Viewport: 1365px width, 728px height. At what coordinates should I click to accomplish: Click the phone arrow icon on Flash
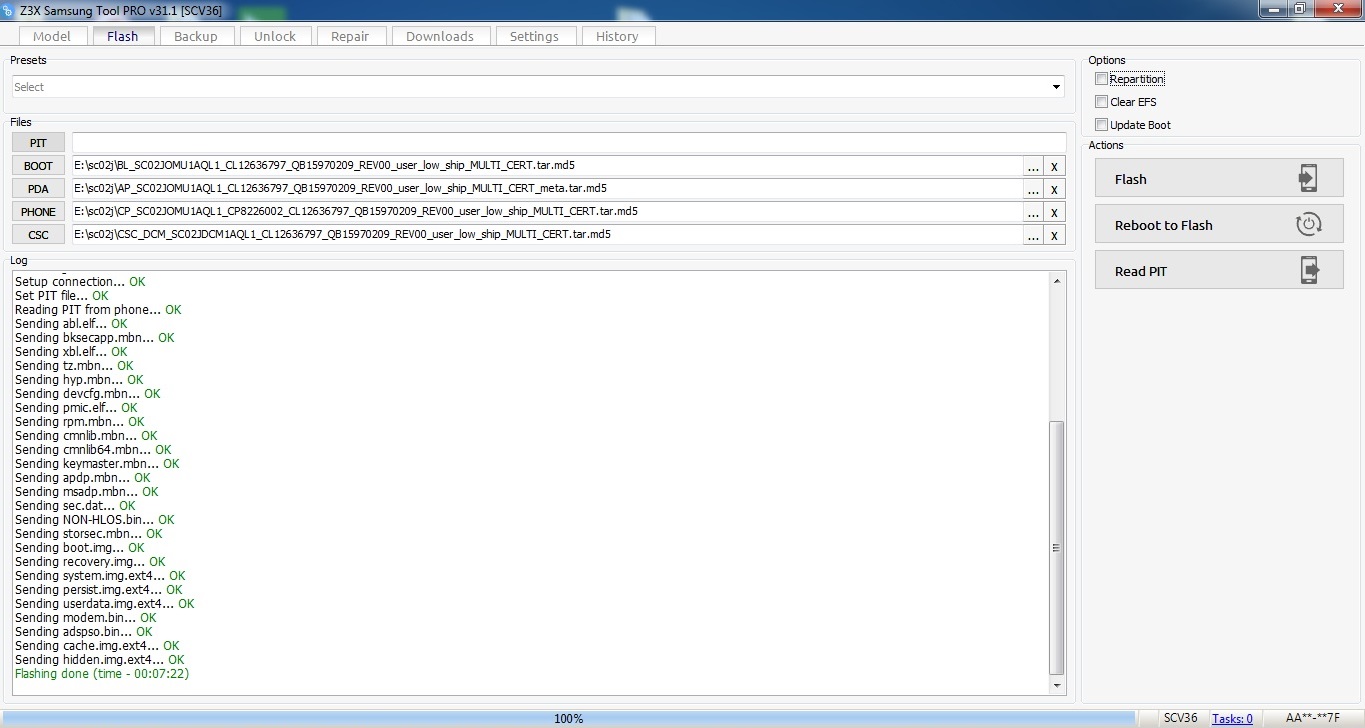point(1308,179)
